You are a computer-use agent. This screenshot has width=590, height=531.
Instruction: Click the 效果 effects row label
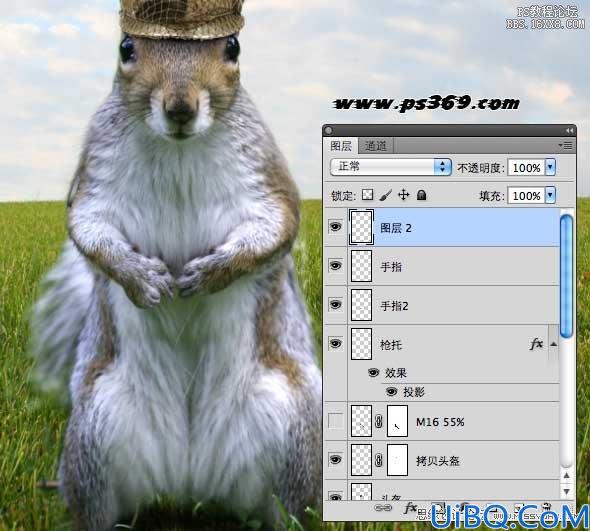(x=395, y=373)
